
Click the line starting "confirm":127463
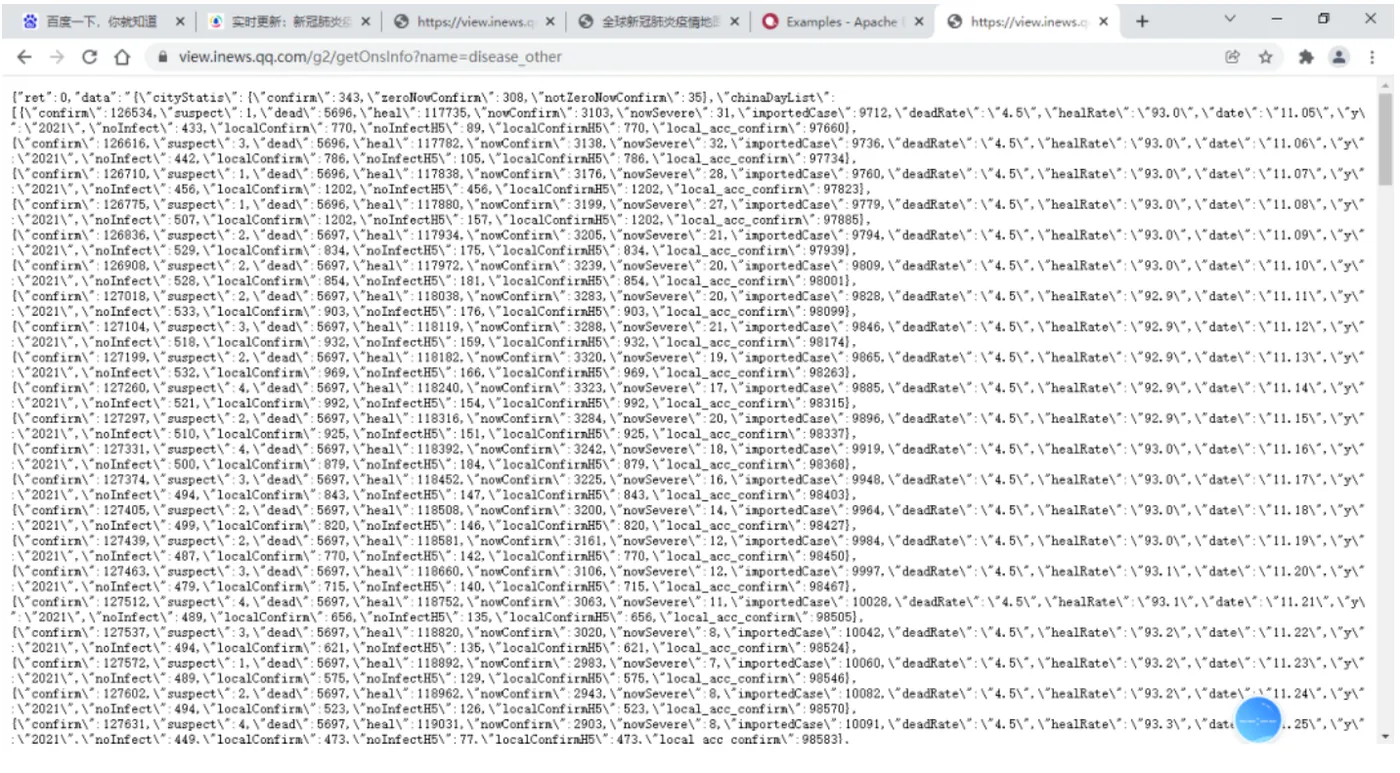(x=688, y=570)
